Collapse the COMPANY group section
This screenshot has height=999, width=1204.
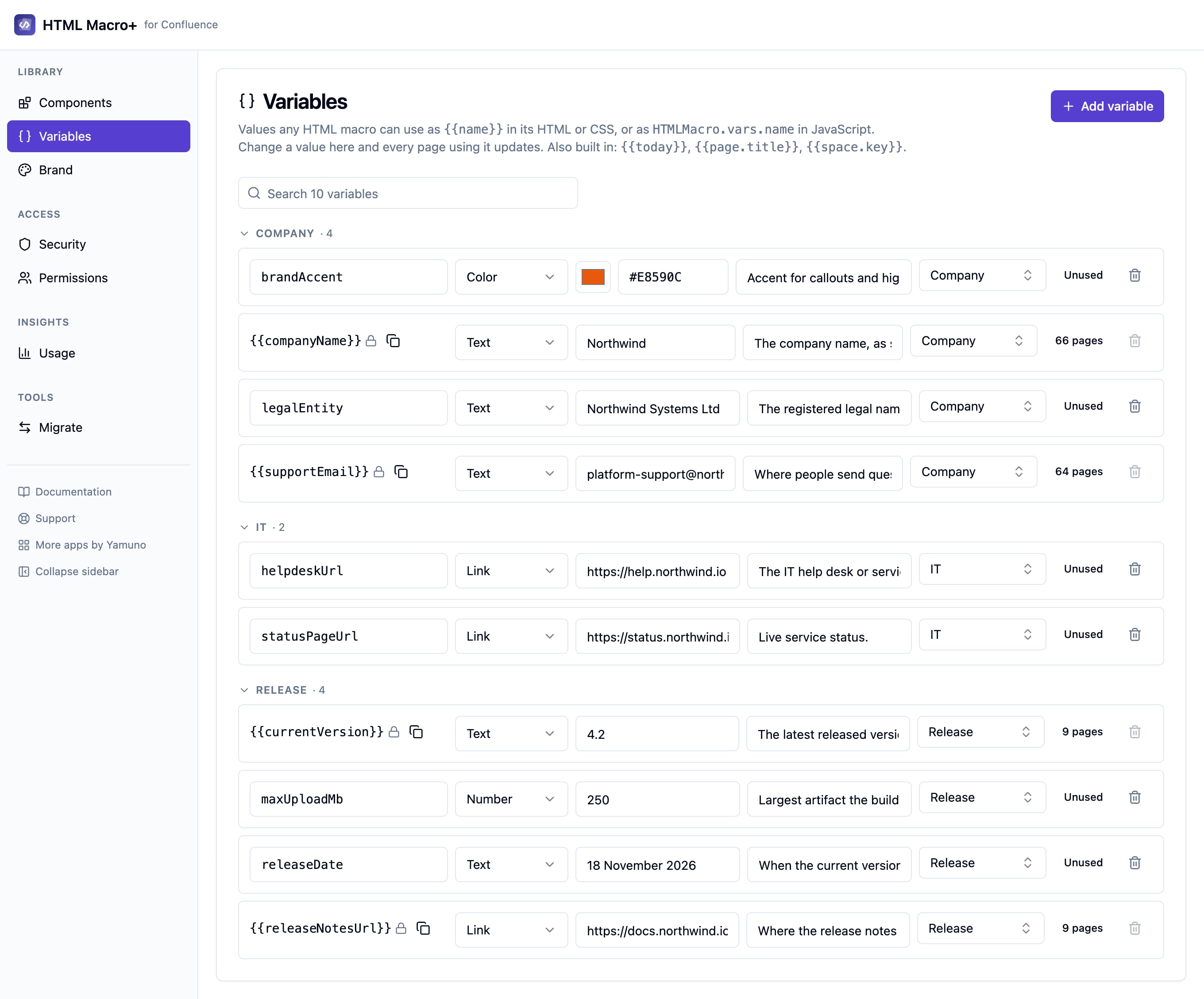[x=244, y=233]
